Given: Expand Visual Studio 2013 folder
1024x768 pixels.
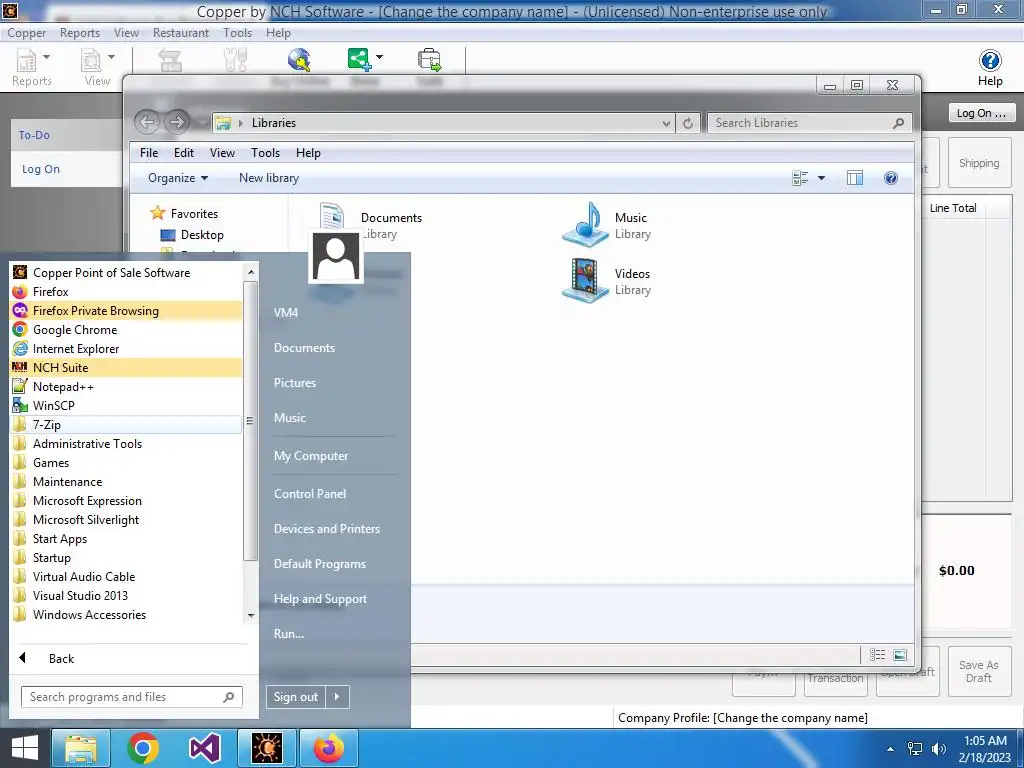Looking at the screenshot, I should coord(126,595).
